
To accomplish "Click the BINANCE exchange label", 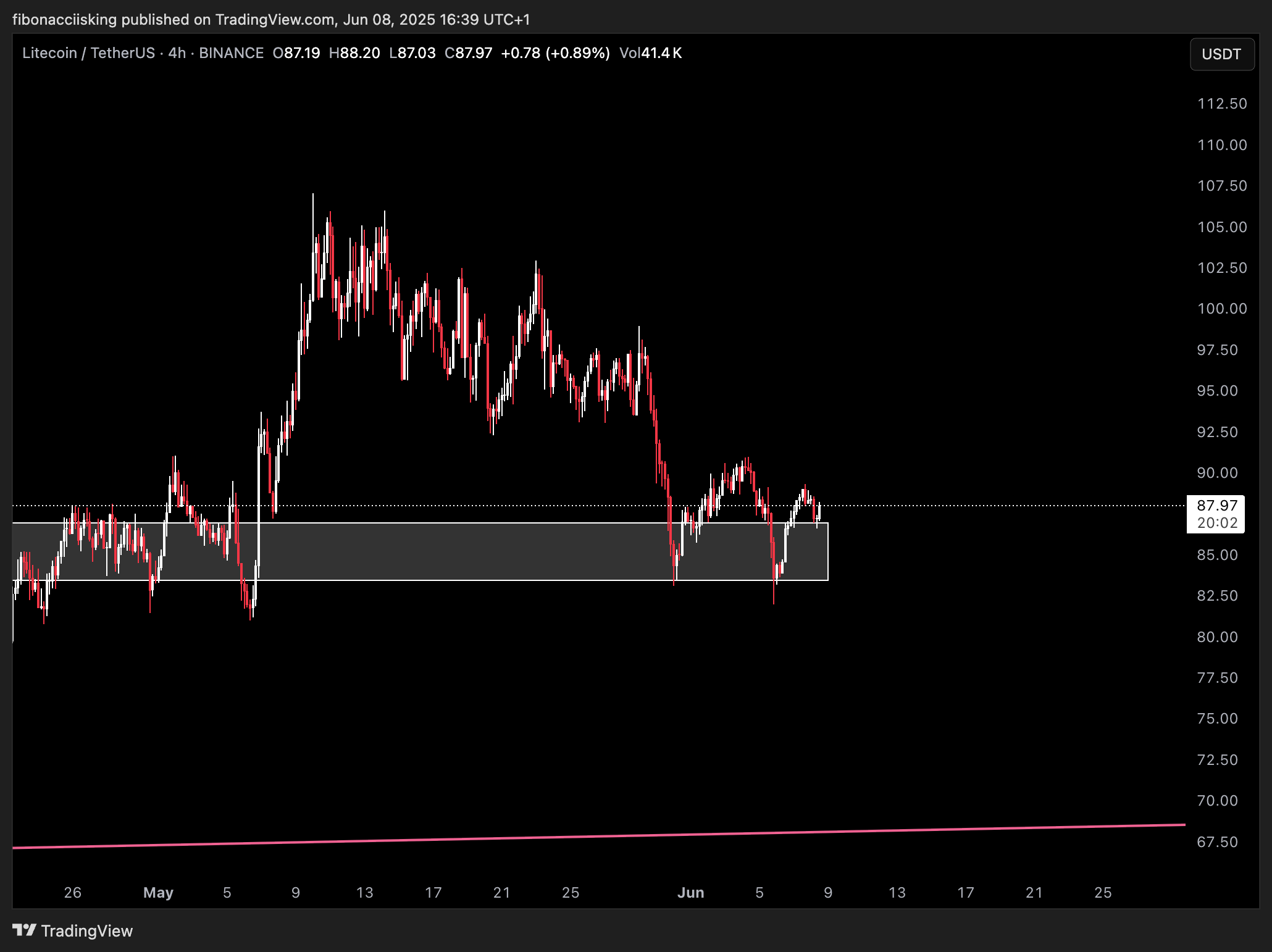I will [231, 53].
